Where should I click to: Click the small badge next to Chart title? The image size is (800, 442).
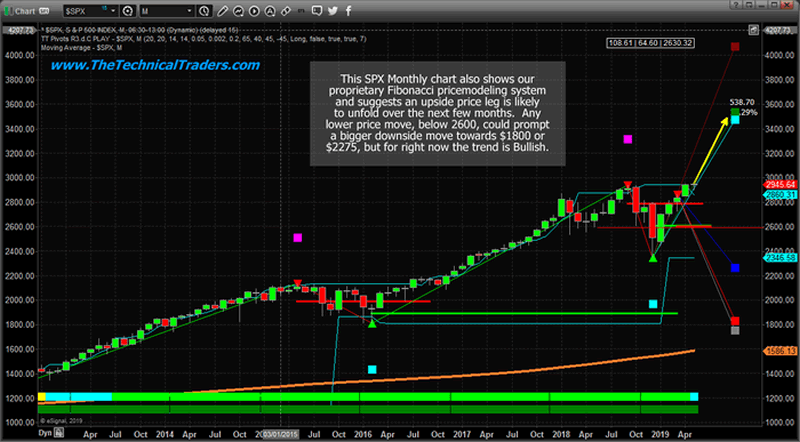click(x=44, y=11)
